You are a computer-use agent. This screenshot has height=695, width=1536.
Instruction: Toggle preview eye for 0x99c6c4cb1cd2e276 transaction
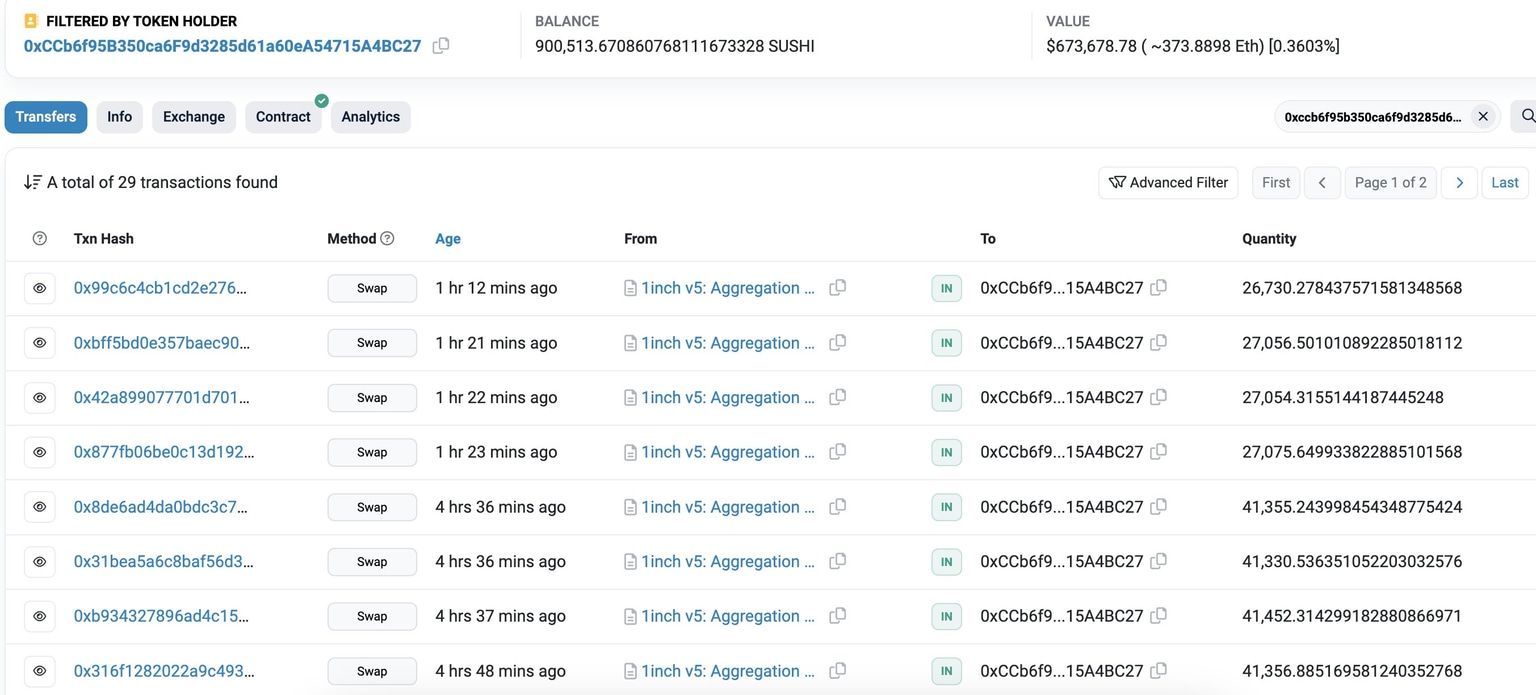pyautogui.click(x=40, y=288)
